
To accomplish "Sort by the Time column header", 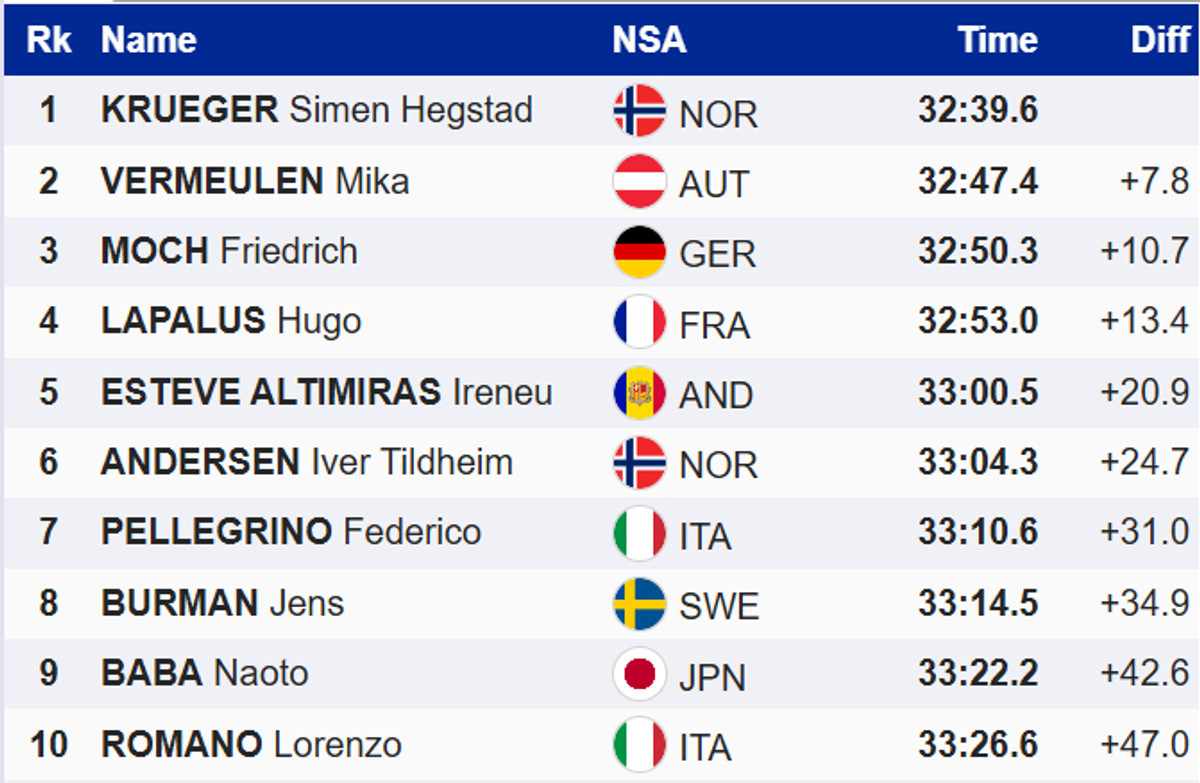I will click(x=997, y=40).
